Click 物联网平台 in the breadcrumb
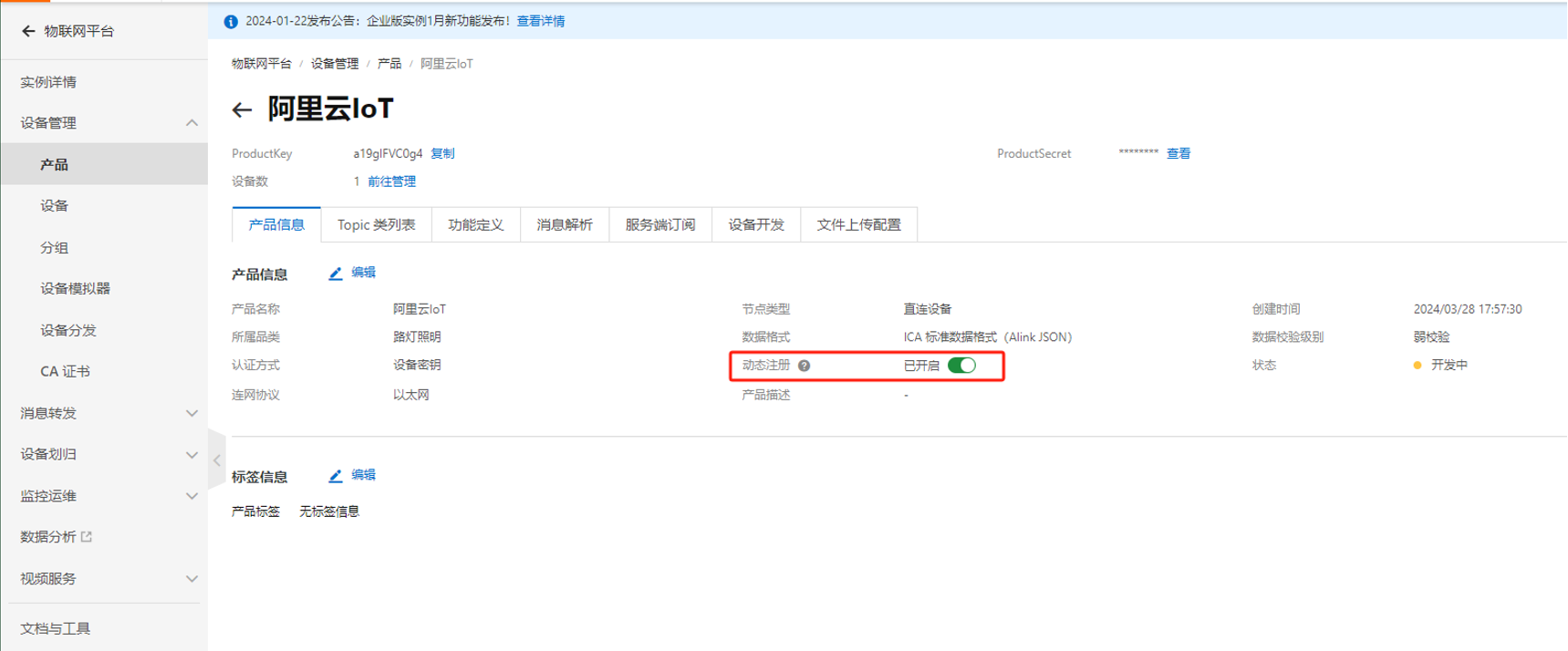1568x651 pixels. [262, 64]
